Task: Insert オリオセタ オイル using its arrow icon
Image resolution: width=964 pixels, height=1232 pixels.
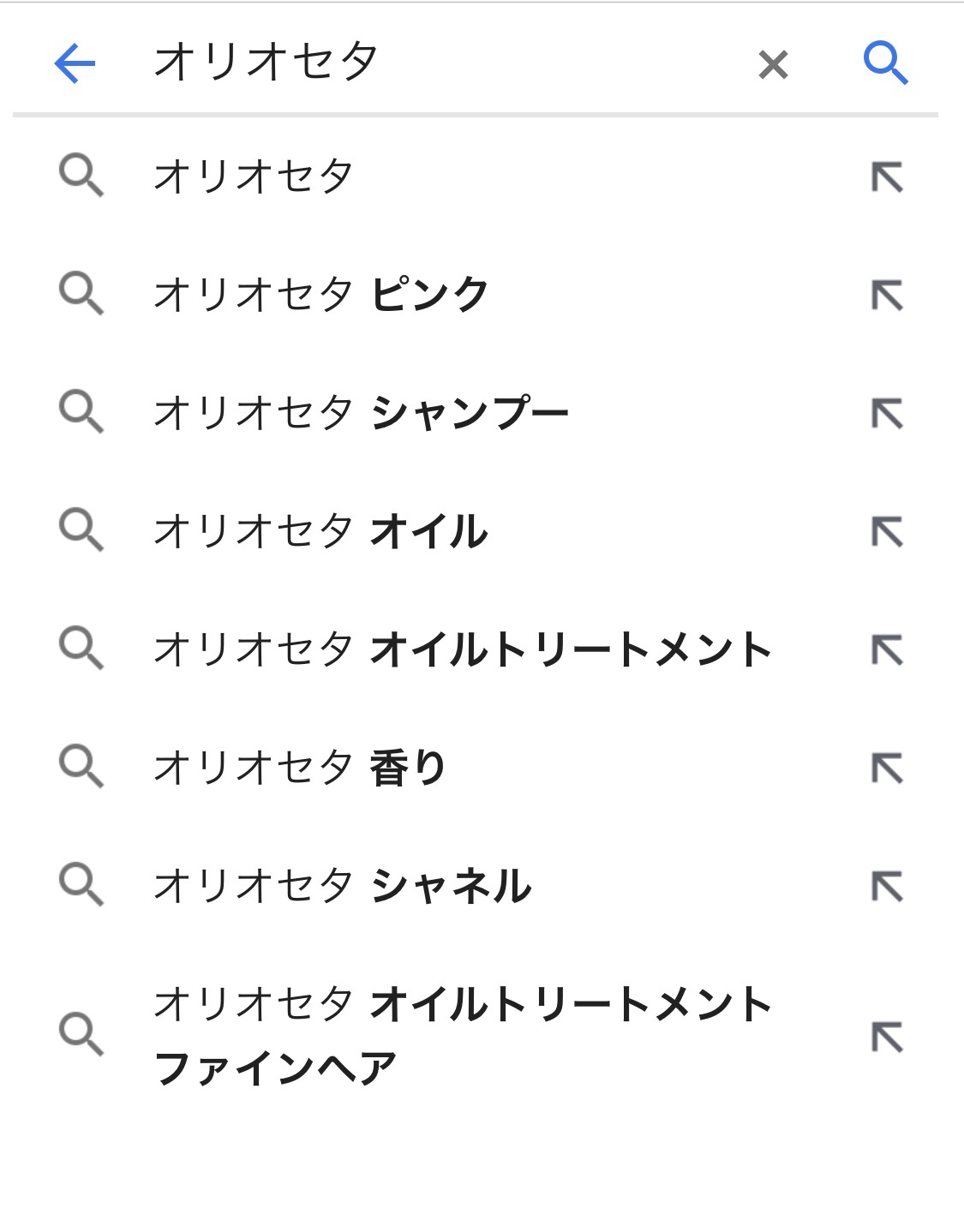Action: [x=887, y=532]
